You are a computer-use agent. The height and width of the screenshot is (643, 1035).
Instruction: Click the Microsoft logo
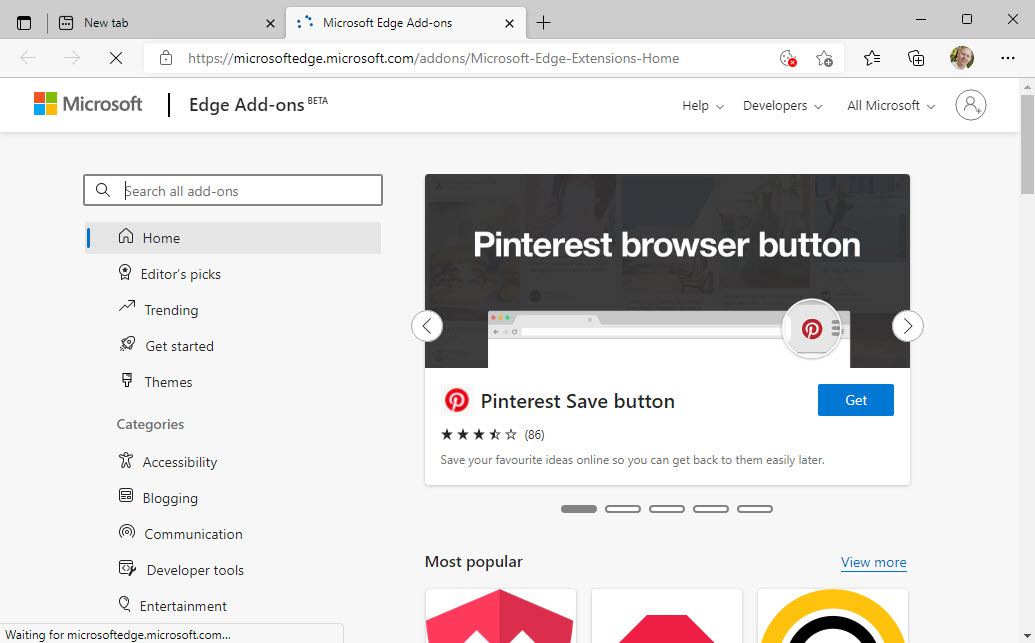pyautogui.click(x=88, y=104)
